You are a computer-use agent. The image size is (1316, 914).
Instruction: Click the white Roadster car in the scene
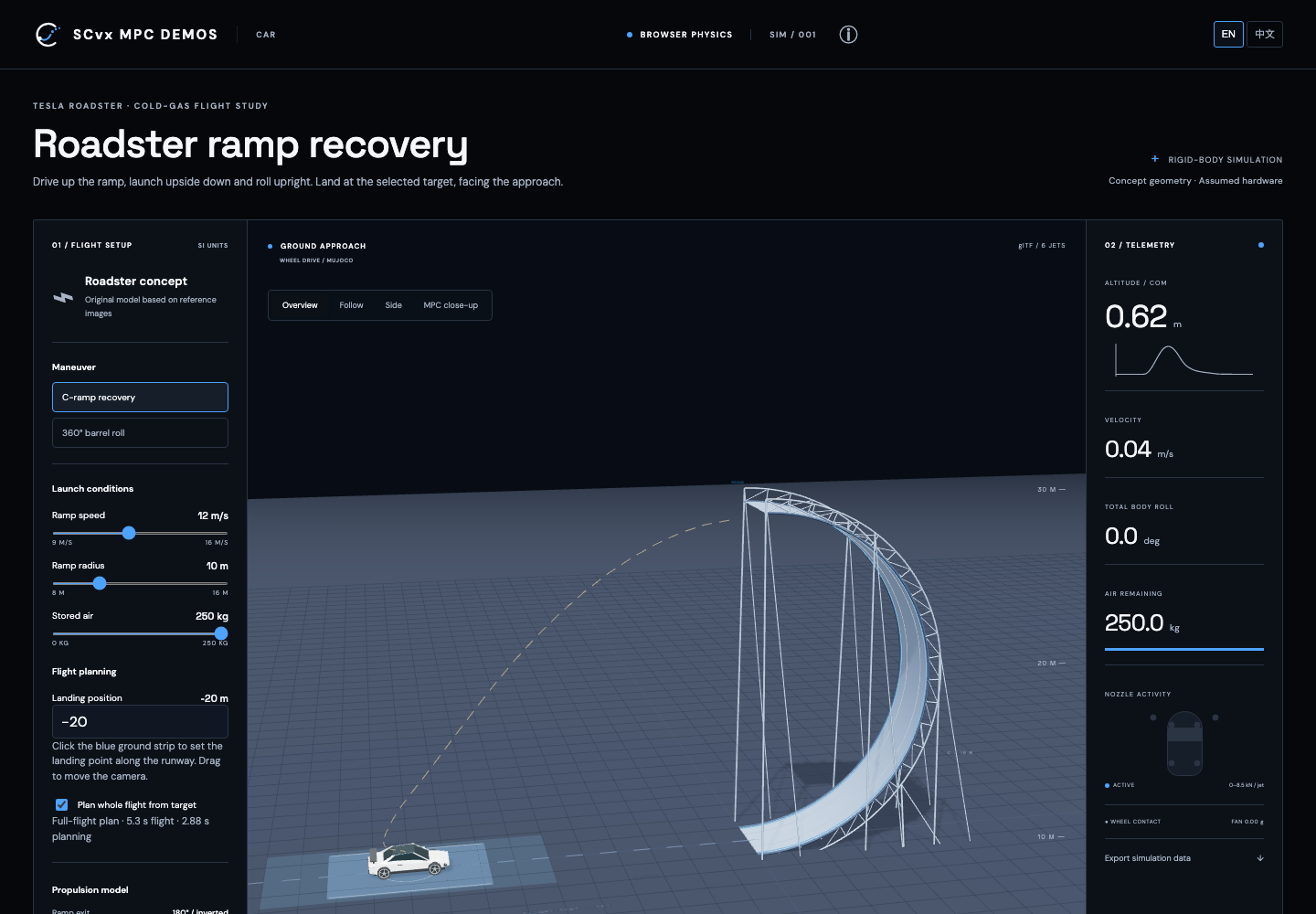pos(409,860)
